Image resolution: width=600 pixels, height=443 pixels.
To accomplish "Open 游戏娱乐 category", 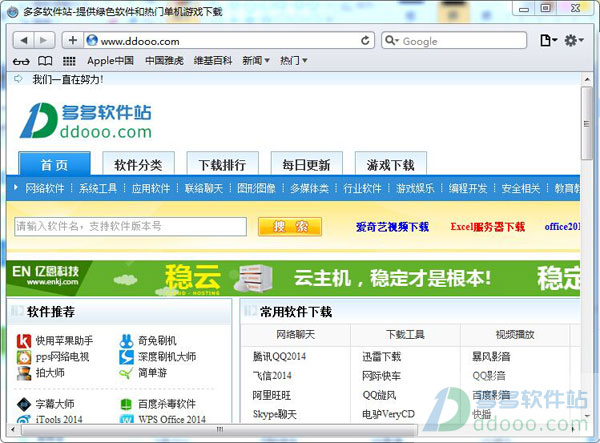I will (415, 188).
